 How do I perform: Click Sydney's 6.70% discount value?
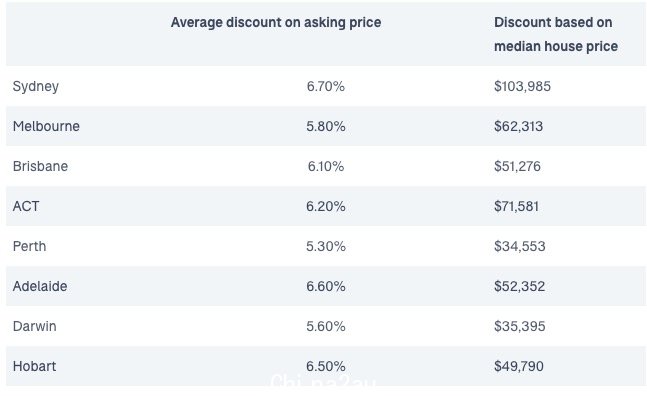click(326, 86)
